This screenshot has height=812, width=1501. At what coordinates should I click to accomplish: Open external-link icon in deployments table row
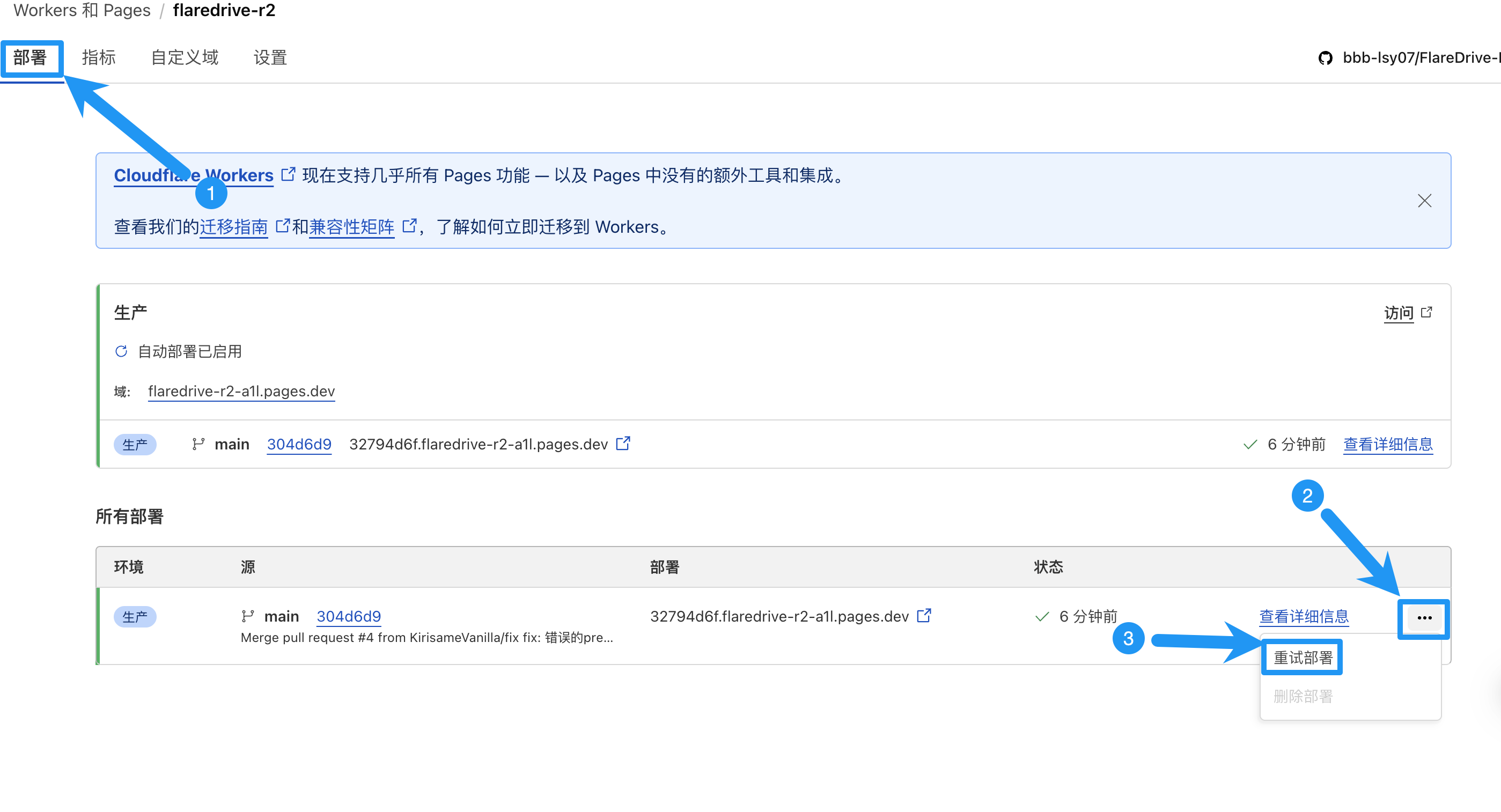click(x=924, y=615)
